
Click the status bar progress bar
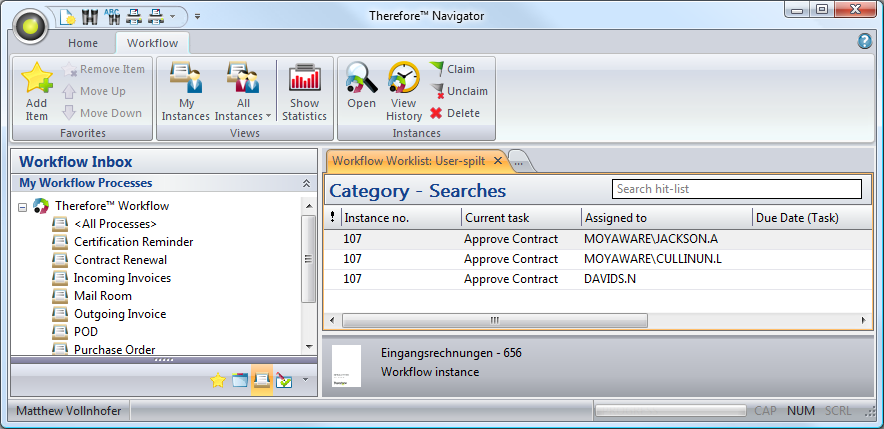coord(669,410)
